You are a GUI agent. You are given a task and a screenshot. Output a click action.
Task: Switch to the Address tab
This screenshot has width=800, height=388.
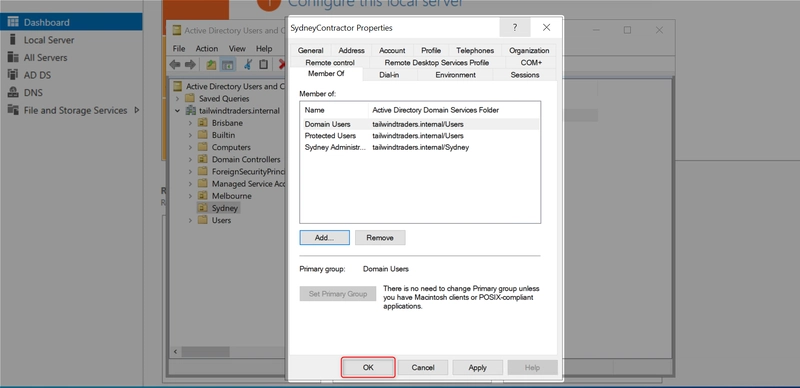point(352,51)
